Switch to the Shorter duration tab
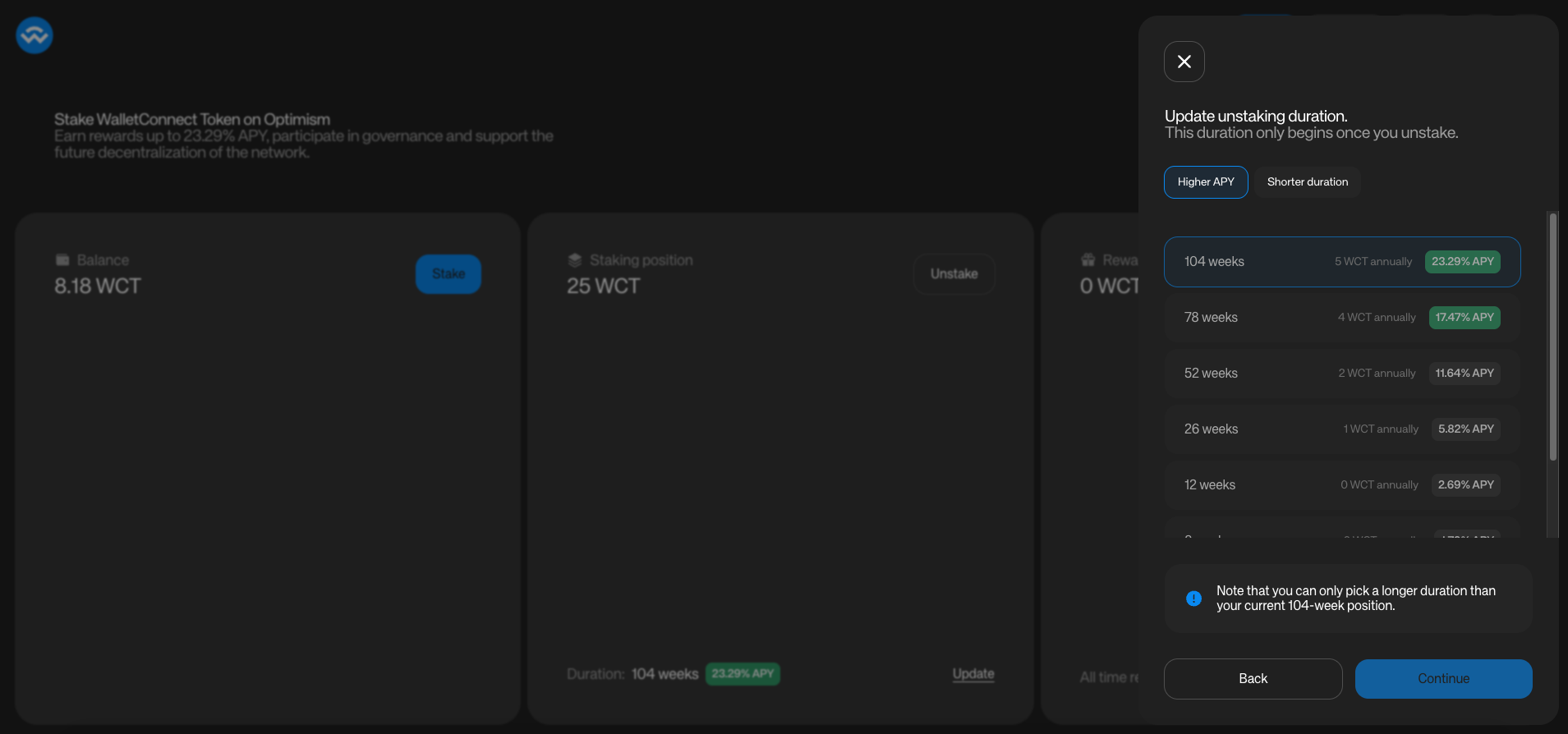 pyautogui.click(x=1307, y=182)
